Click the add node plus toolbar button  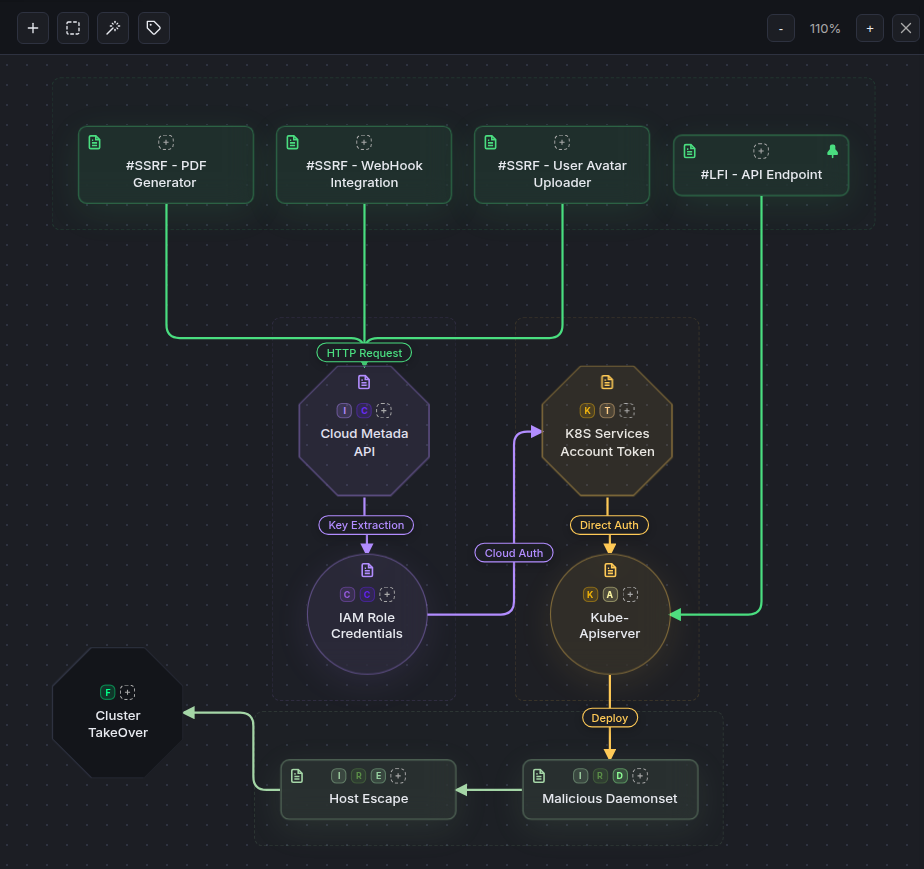[x=33, y=28]
